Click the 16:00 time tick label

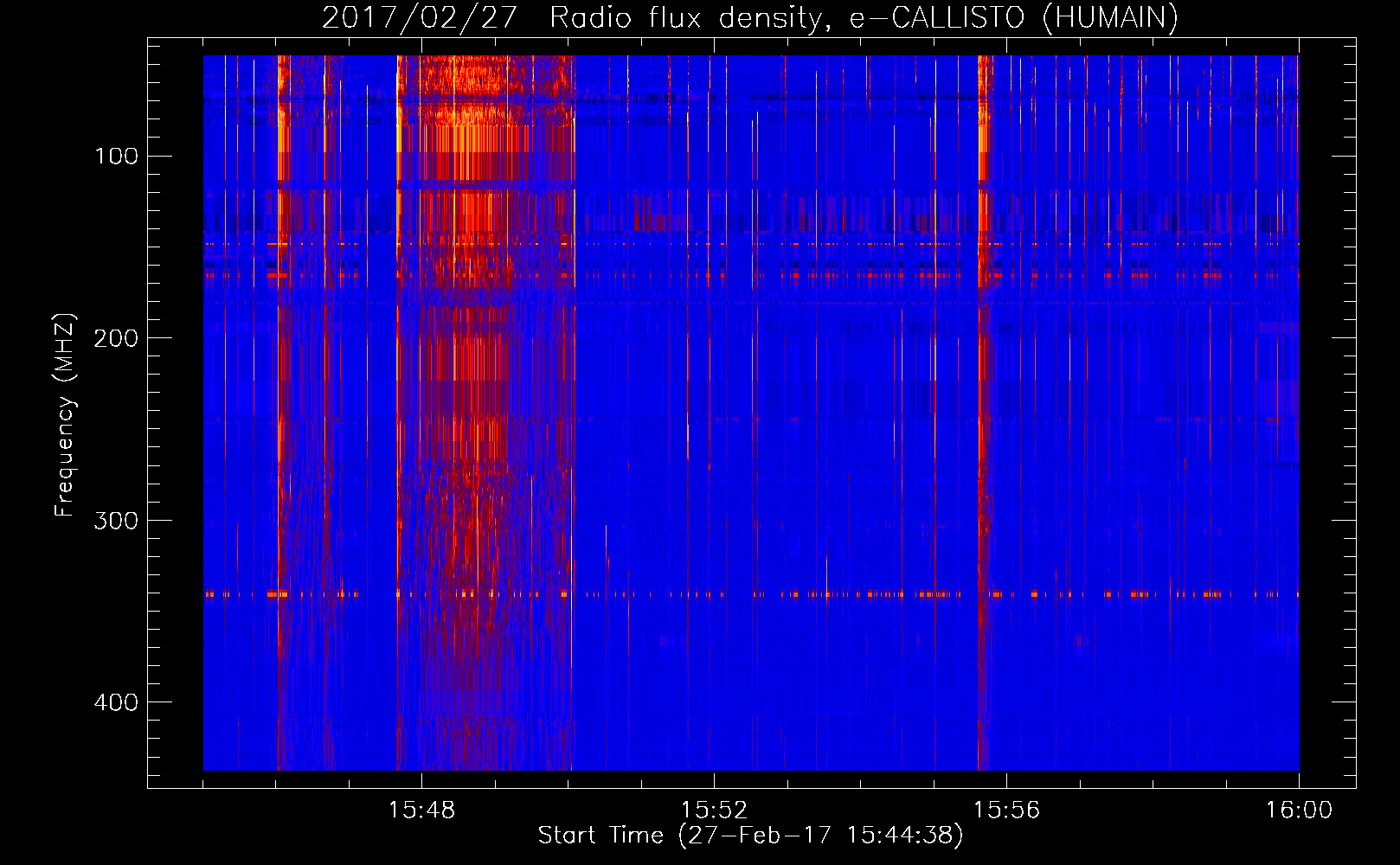coord(1299,811)
